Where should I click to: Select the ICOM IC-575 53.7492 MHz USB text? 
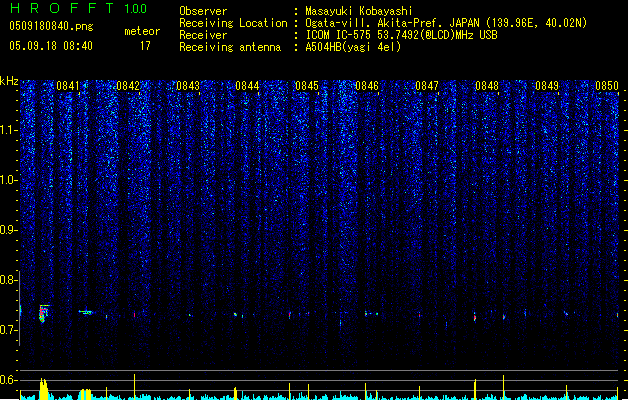click(401, 35)
